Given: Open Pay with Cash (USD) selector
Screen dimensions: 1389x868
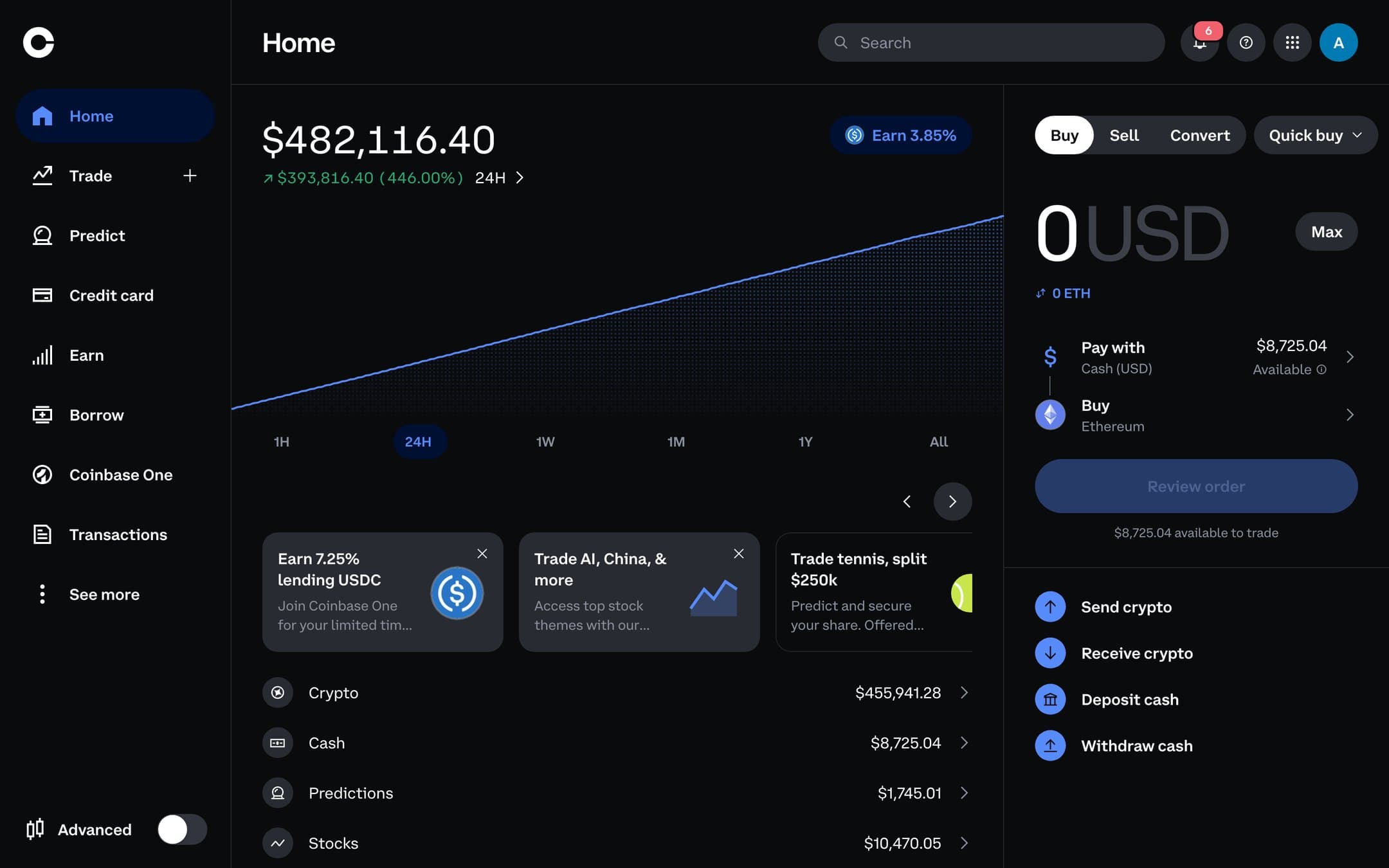Looking at the screenshot, I should (1196, 357).
